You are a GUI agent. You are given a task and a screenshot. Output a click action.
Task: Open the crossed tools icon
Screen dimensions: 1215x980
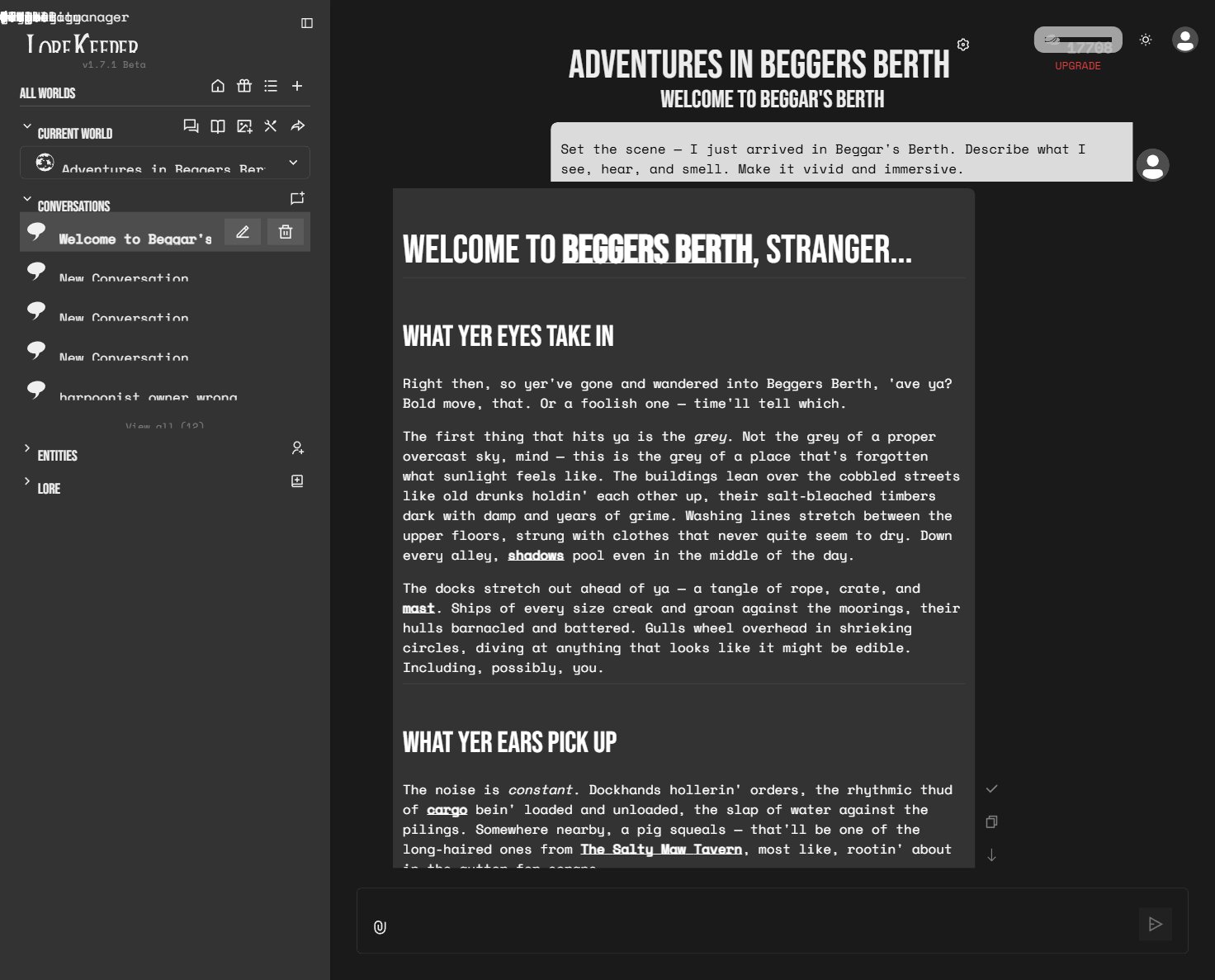tap(271, 126)
